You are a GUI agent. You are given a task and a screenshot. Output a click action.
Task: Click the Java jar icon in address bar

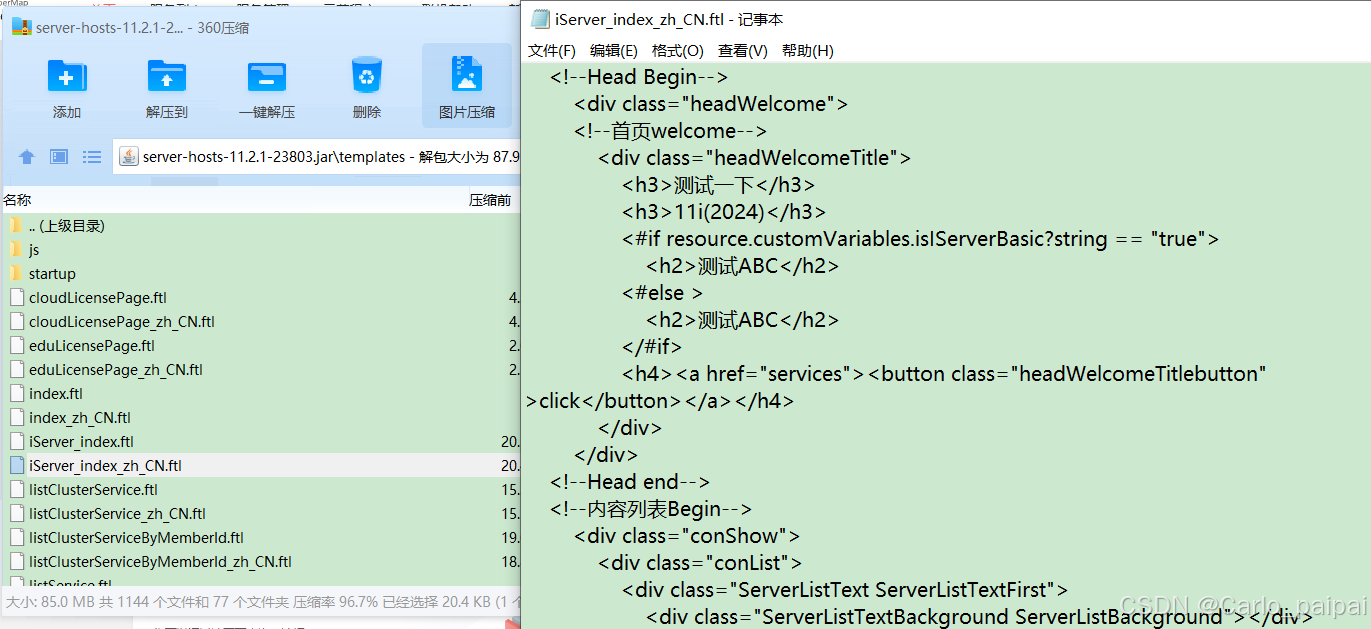click(x=128, y=156)
